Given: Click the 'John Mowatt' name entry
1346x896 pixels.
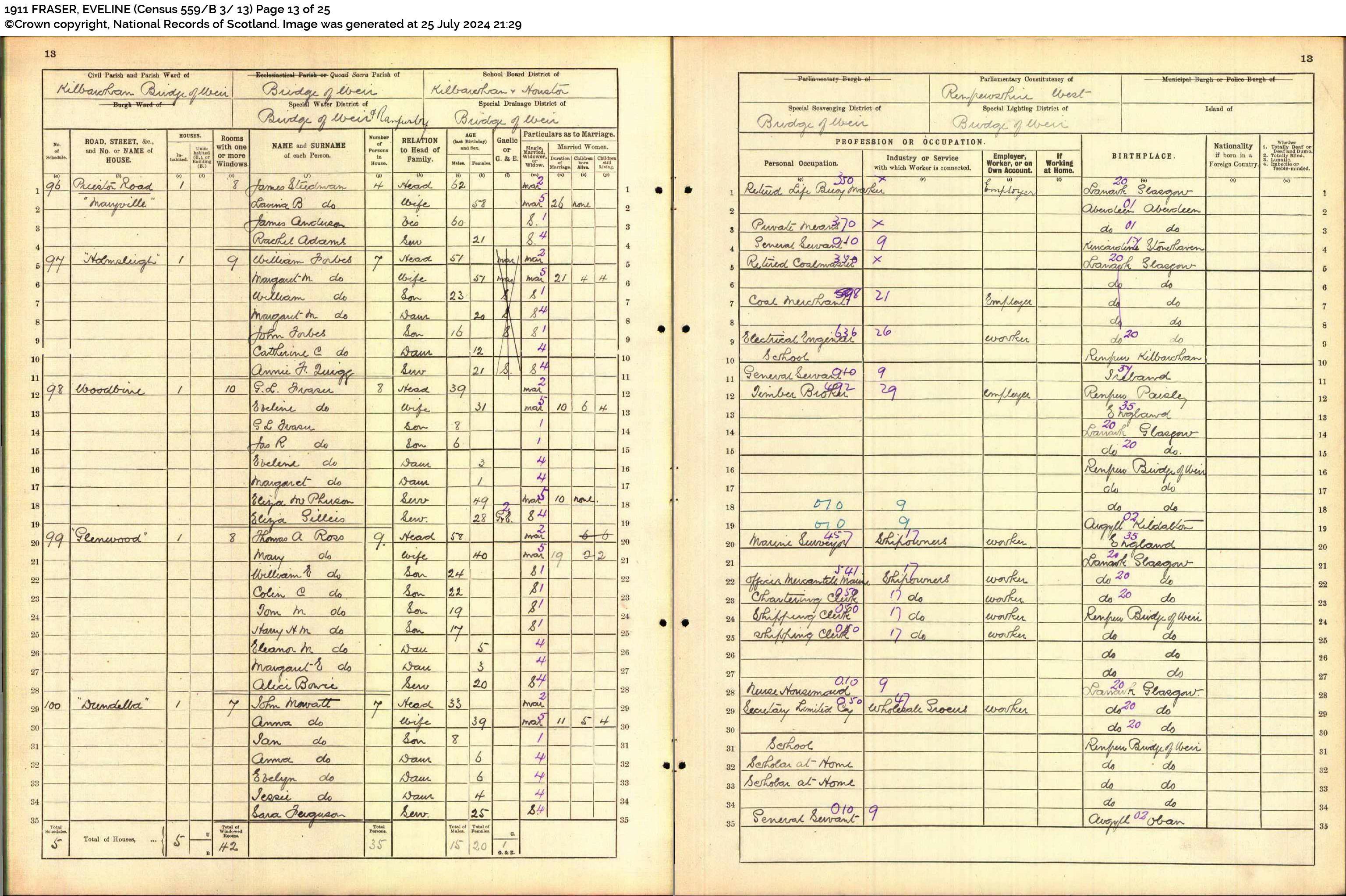Looking at the screenshot, I should click(x=295, y=703).
